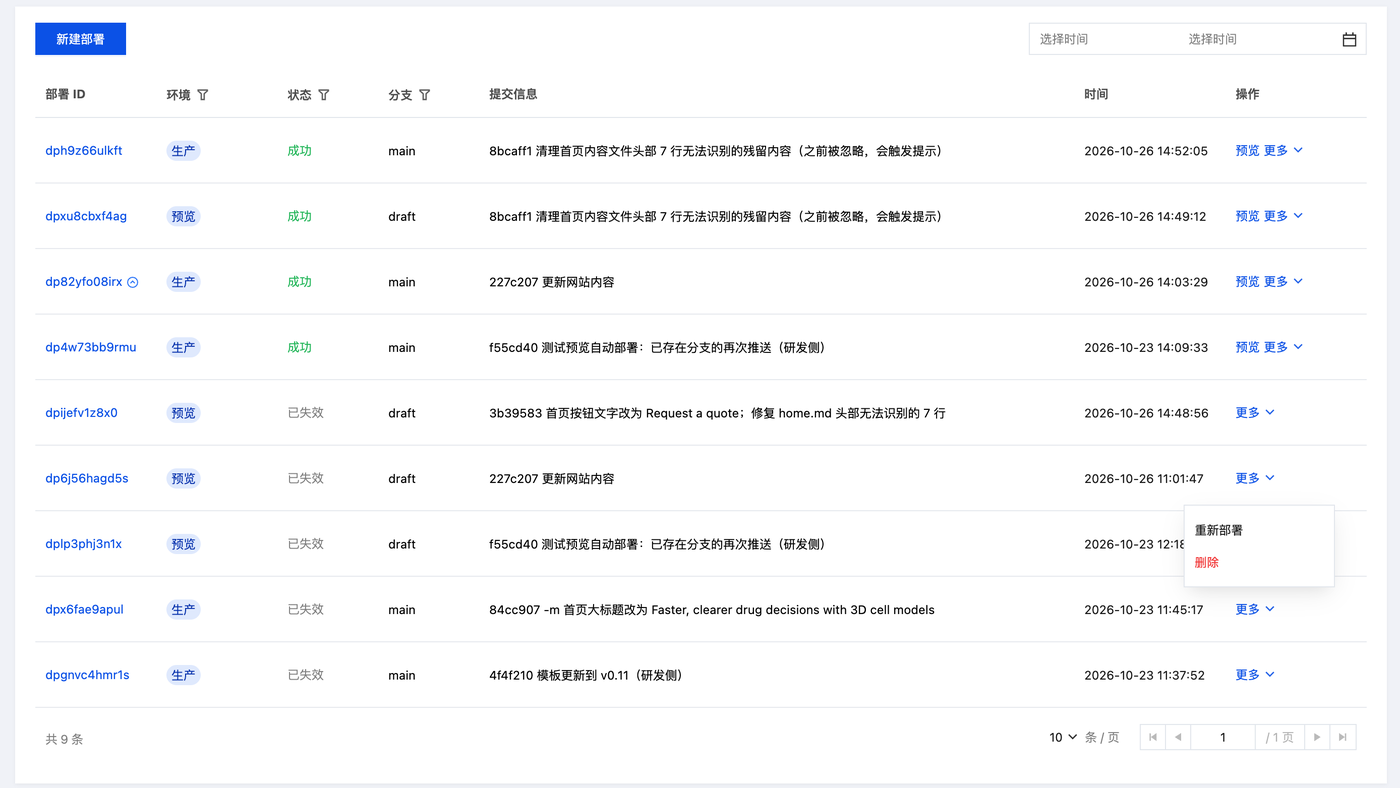
Task: Click timestamp 2026-10-26 14:52:05
Action: click(1146, 151)
